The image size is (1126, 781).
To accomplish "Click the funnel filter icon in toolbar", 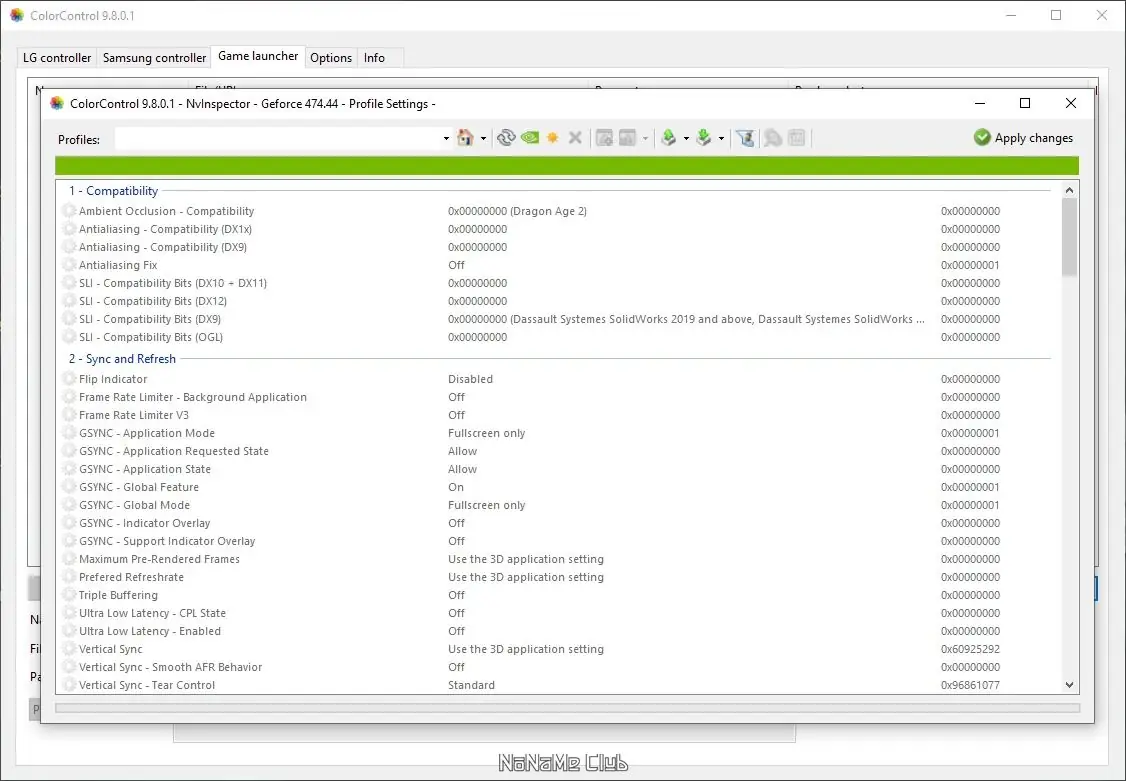I will point(745,138).
